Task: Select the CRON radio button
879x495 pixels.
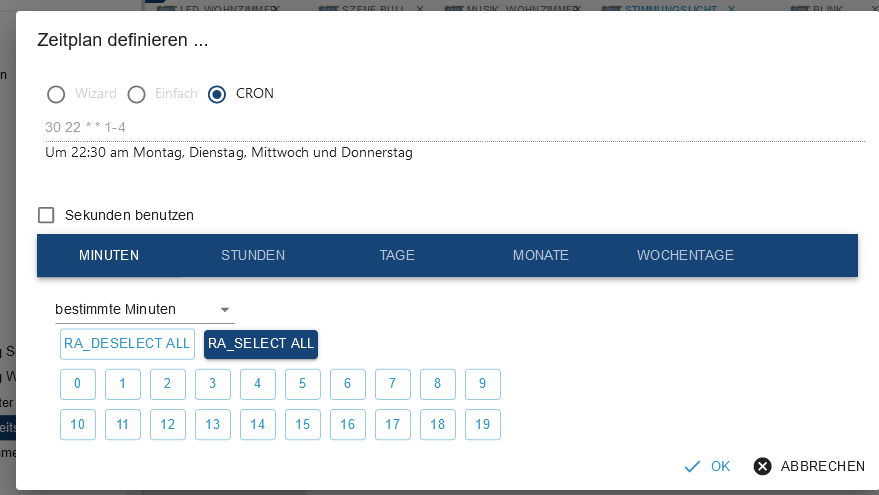Action: (217, 94)
